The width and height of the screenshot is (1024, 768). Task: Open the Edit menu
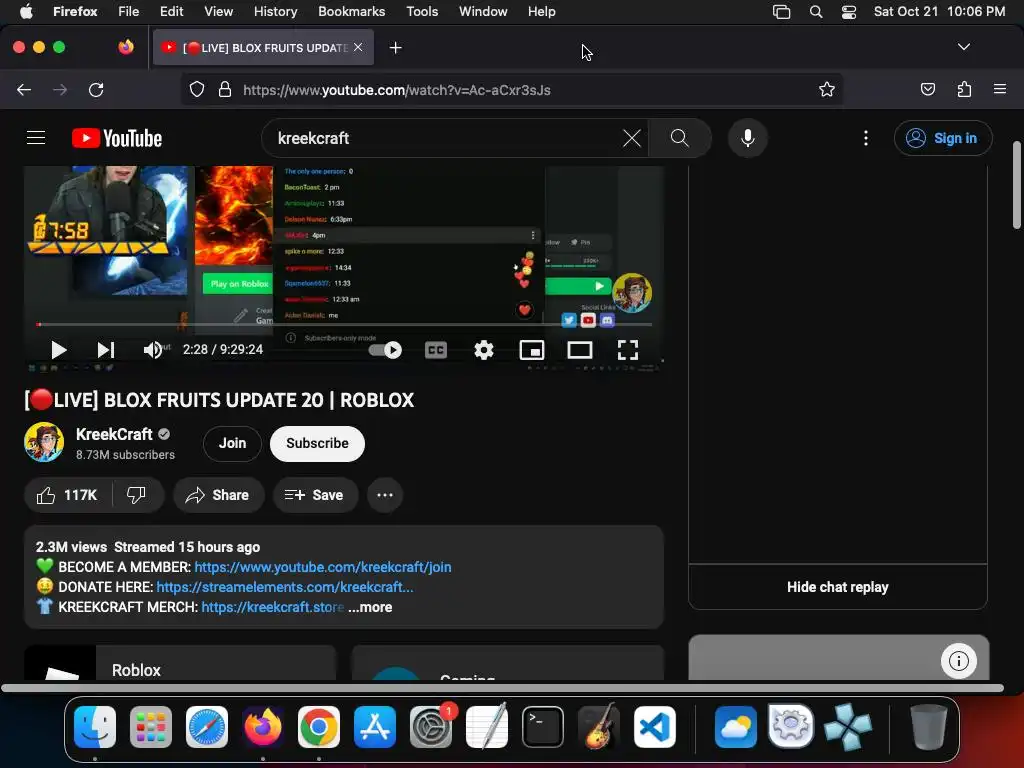tap(171, 11)
